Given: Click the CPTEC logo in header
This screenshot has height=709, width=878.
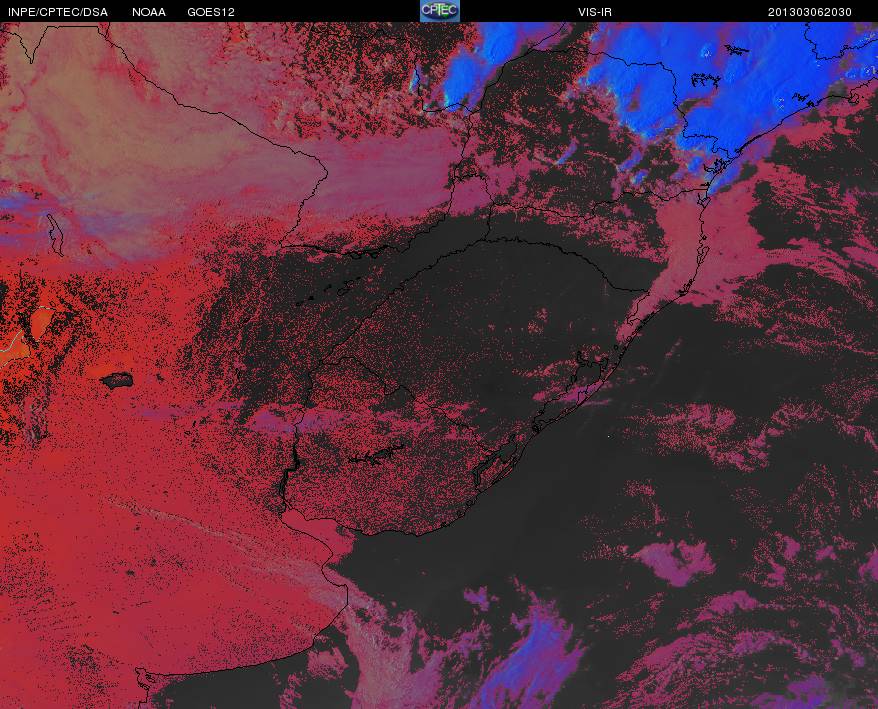Looking at the screenshot, I should tap(440, 11).
